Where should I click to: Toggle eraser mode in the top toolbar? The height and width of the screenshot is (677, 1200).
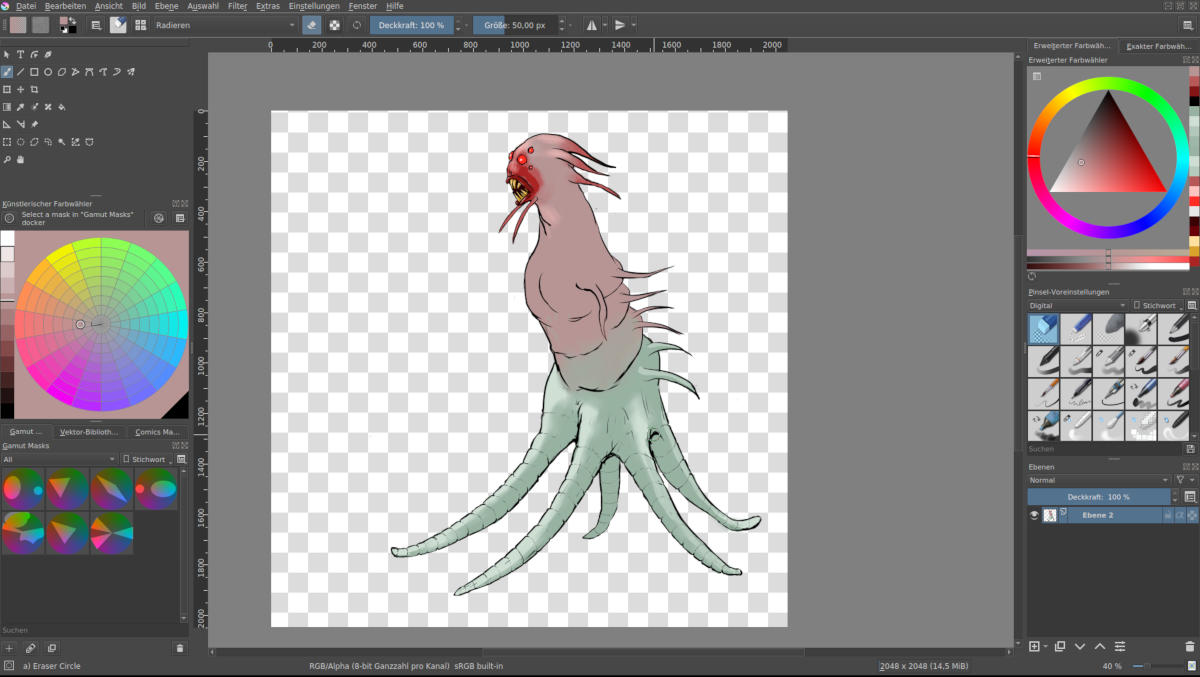click(311, 25)
